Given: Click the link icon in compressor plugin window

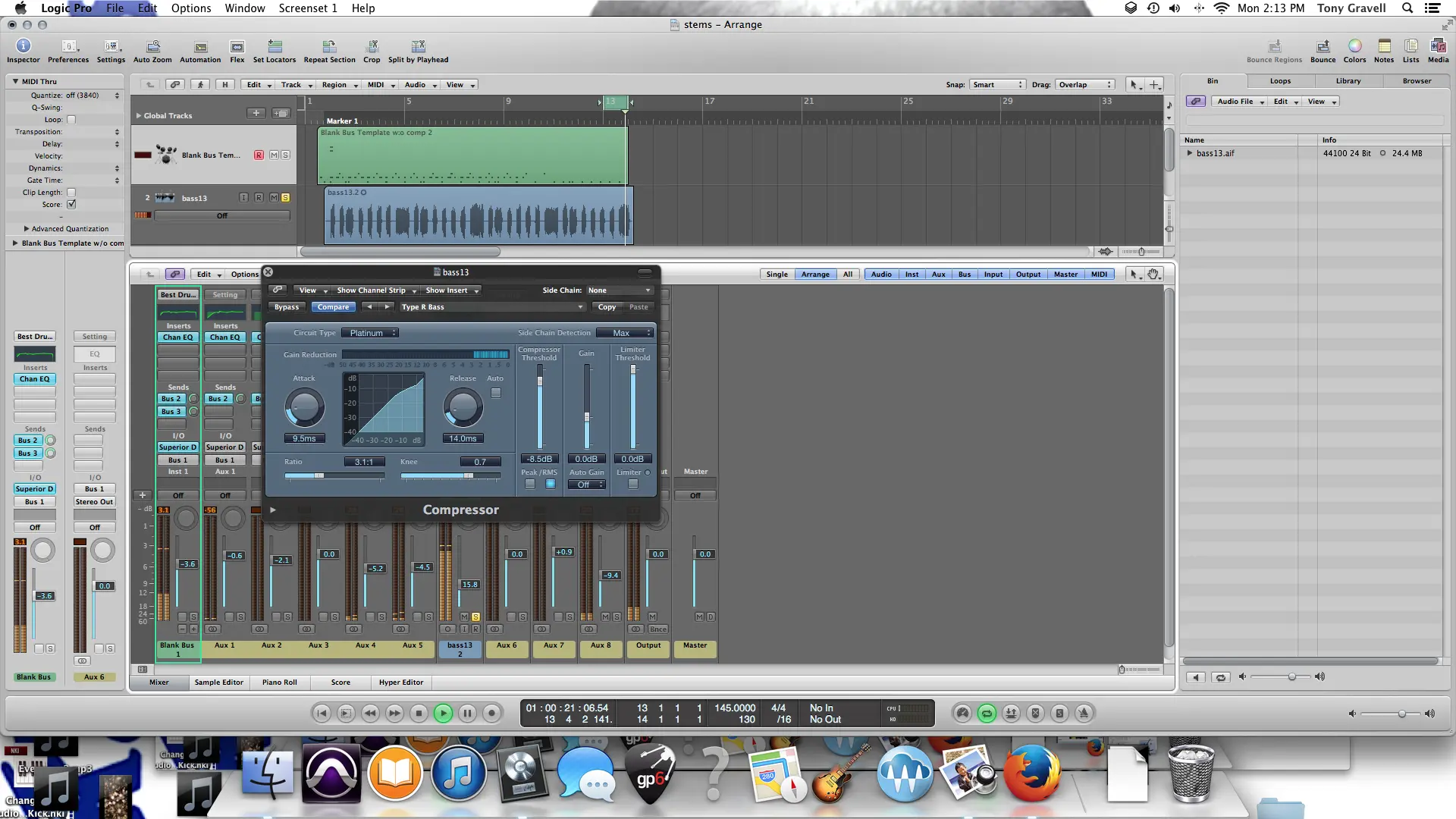Looking at the screenshot, I should coord(278,290).
